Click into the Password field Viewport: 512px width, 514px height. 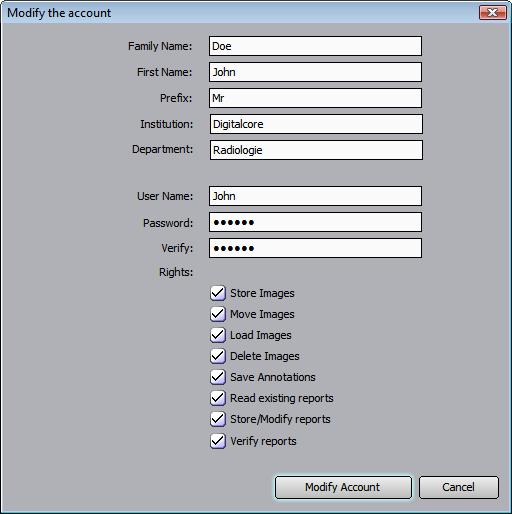[315, 222]
